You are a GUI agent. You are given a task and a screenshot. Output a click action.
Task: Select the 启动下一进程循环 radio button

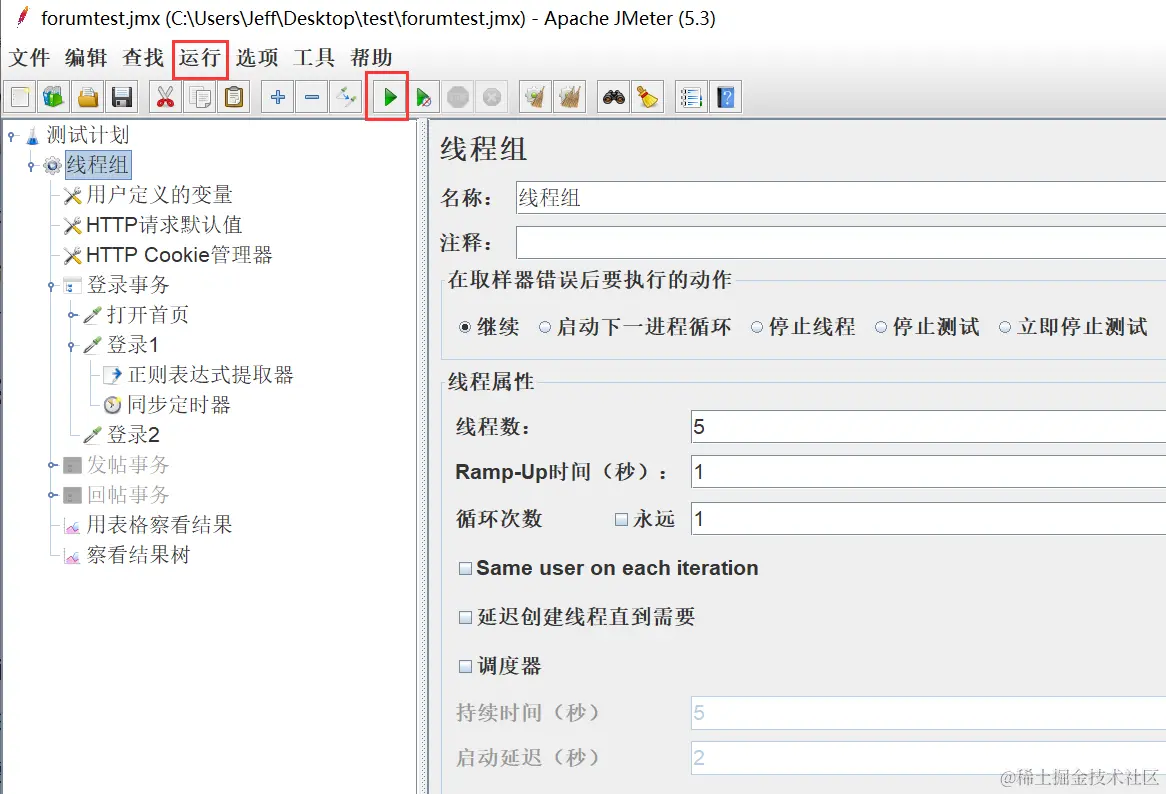545,327
